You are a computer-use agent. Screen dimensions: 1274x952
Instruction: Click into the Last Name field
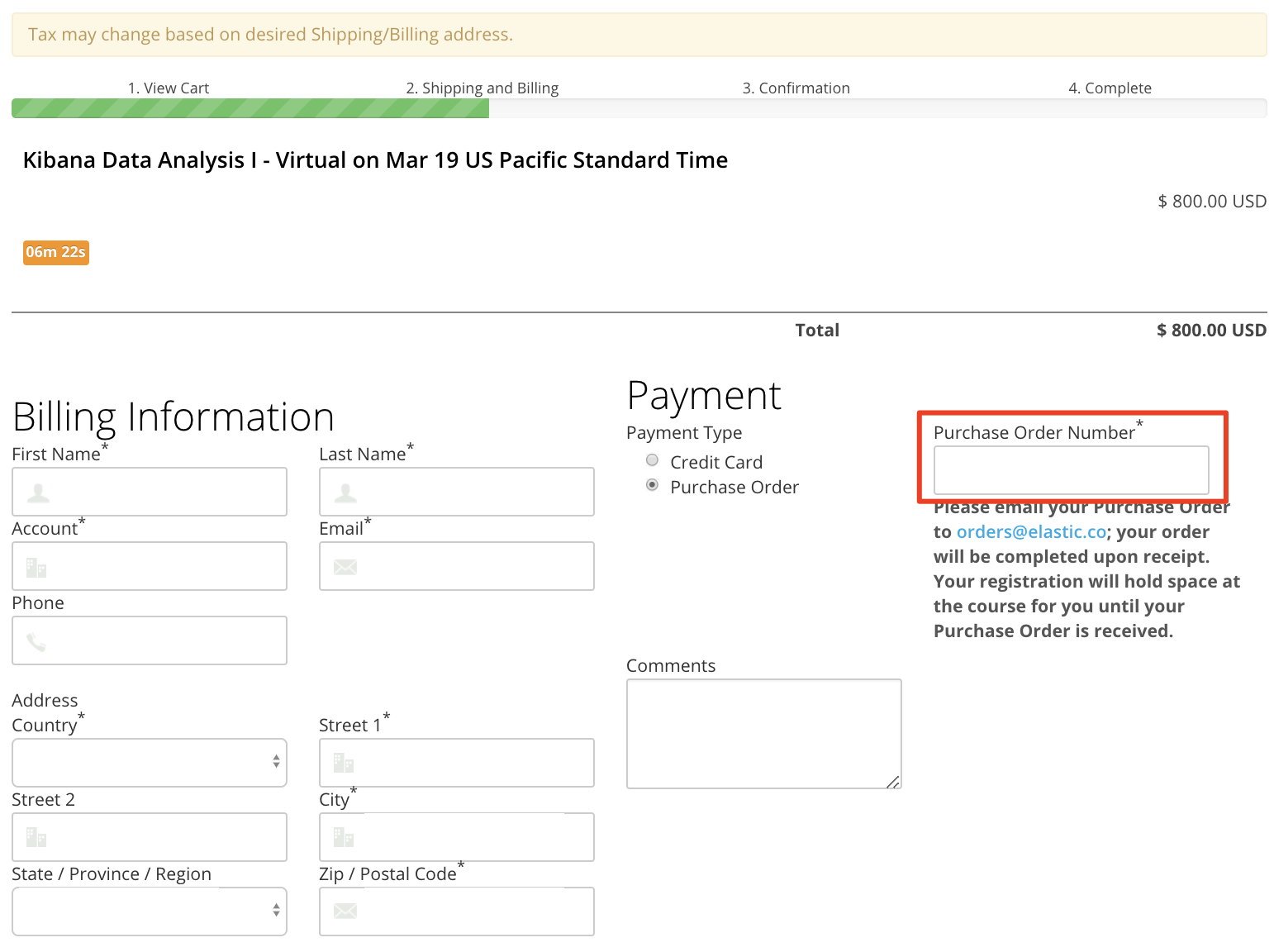coord(457,492)
